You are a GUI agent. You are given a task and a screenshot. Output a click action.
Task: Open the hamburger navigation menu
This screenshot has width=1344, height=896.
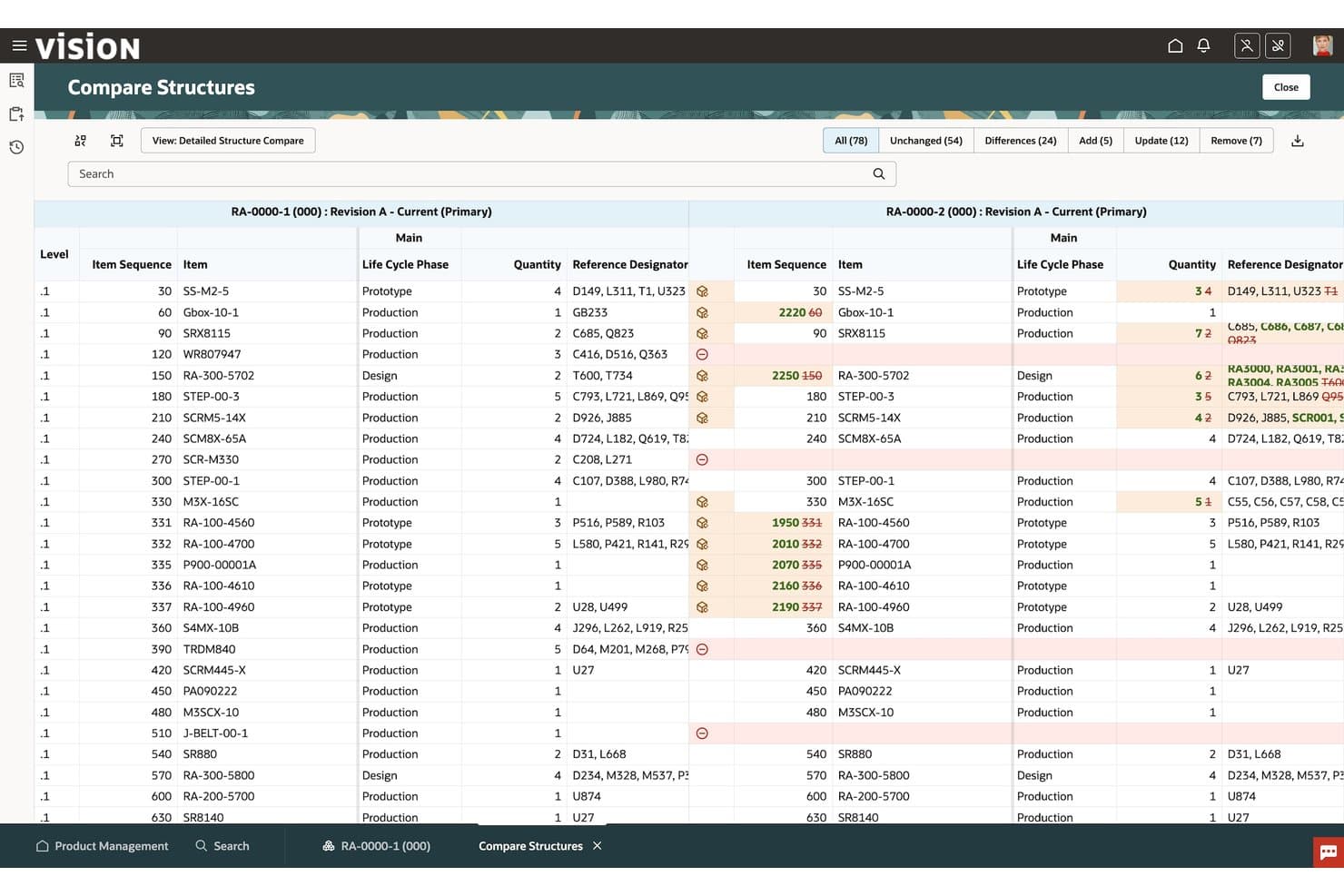pos(19,45)
